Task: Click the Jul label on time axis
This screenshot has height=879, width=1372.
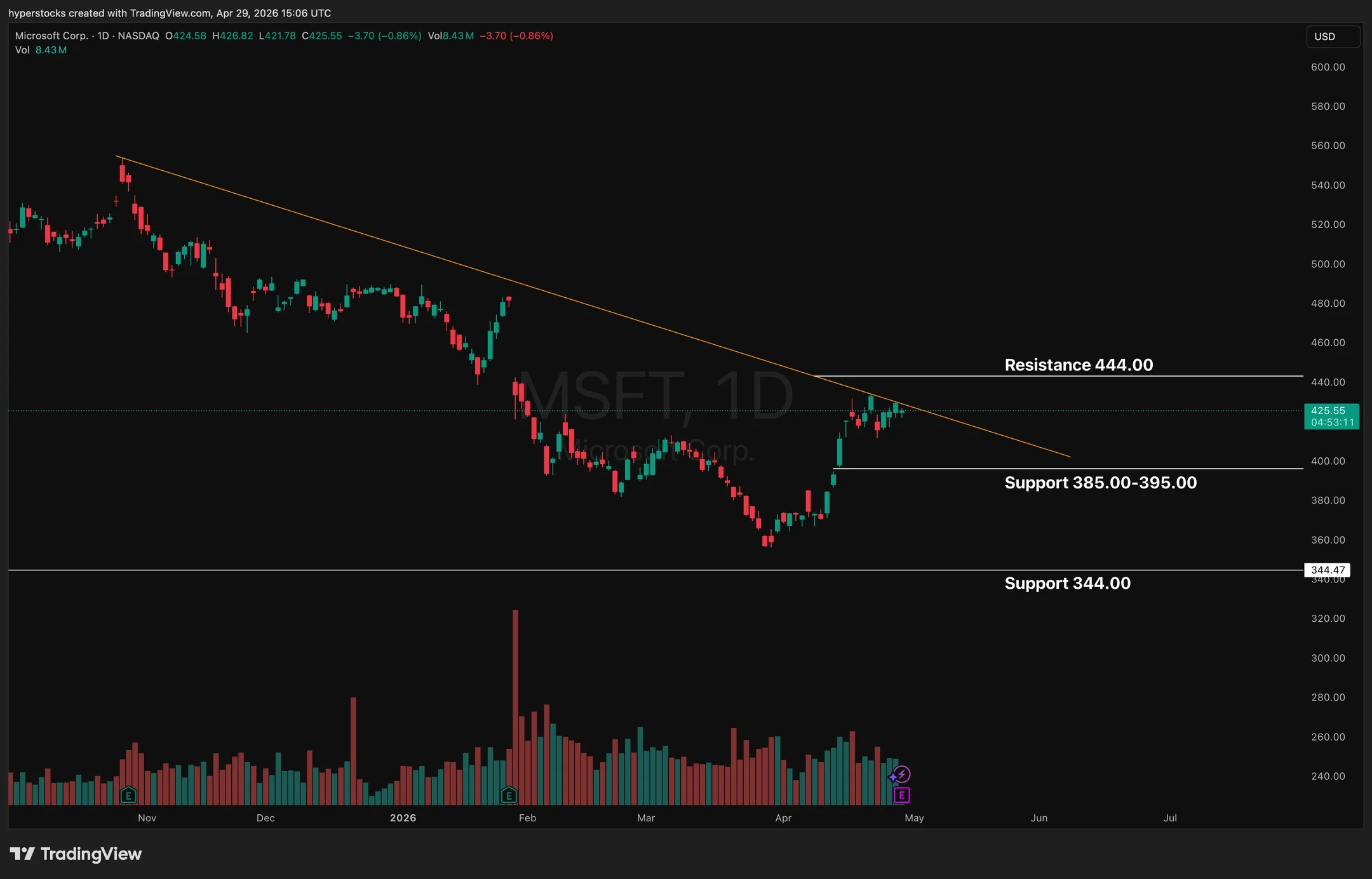Action: pos(1170,817)
